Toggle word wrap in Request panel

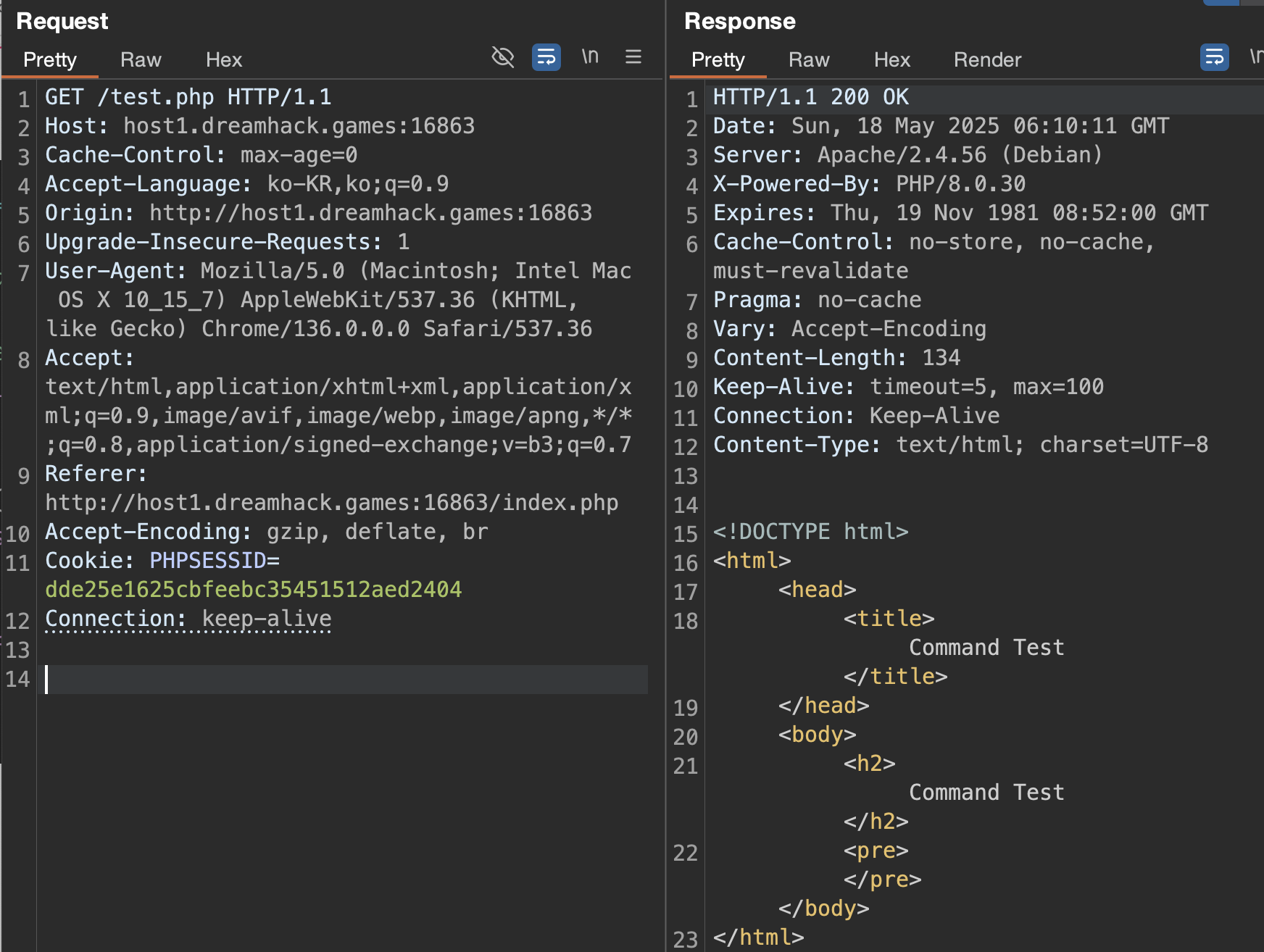pyautogui.click(x=546, y=57)
